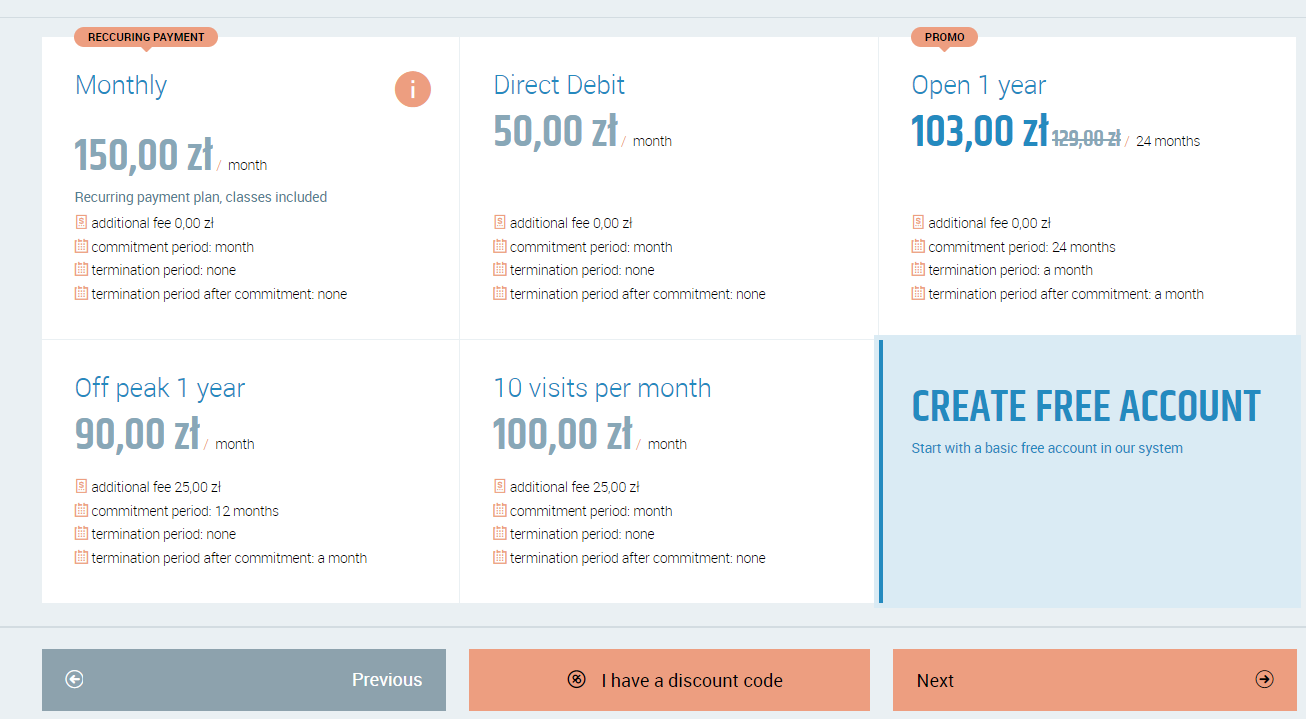Open the Create Free Account panel
The height and width of the screenshot is (719, 1306).
(x=1086, y=407)
